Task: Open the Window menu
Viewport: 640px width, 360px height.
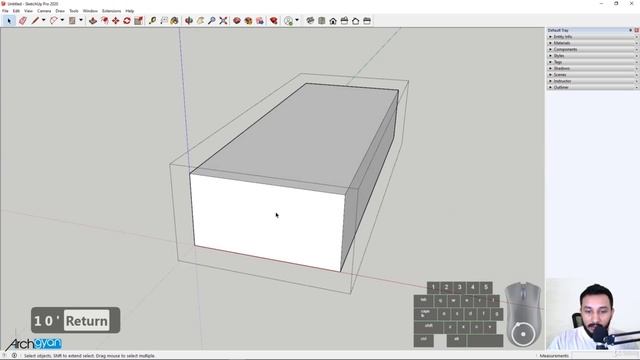Action: click(90, 11)
